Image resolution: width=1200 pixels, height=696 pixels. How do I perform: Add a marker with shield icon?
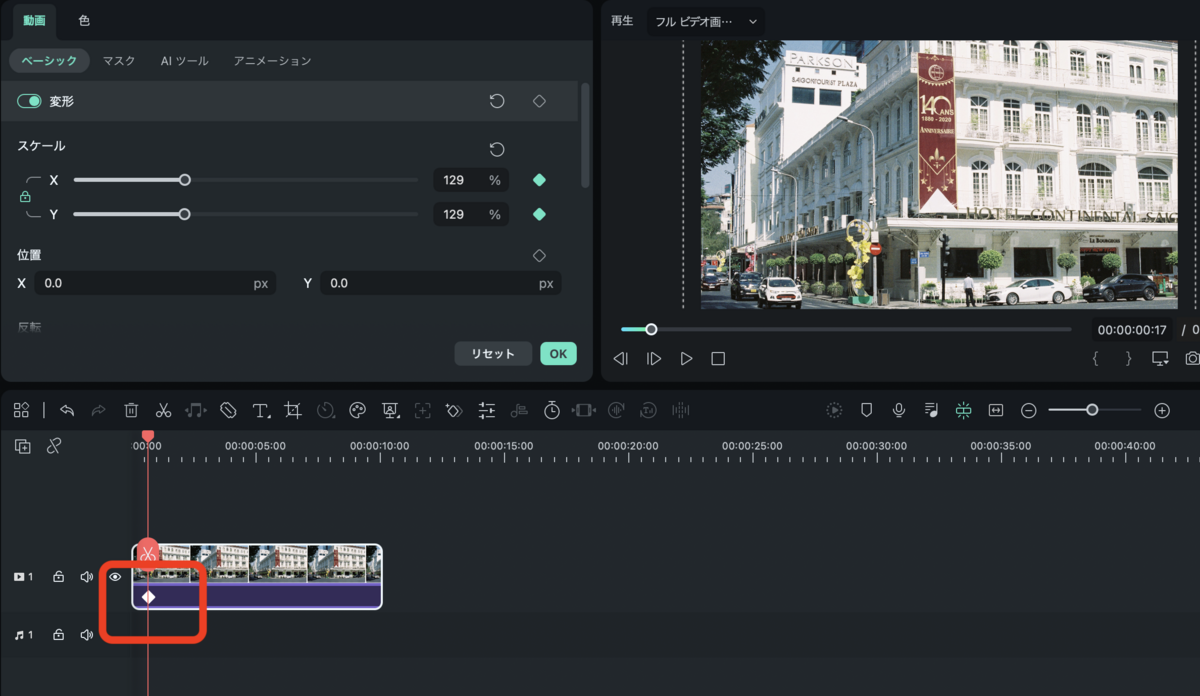[x=867, y=410]
